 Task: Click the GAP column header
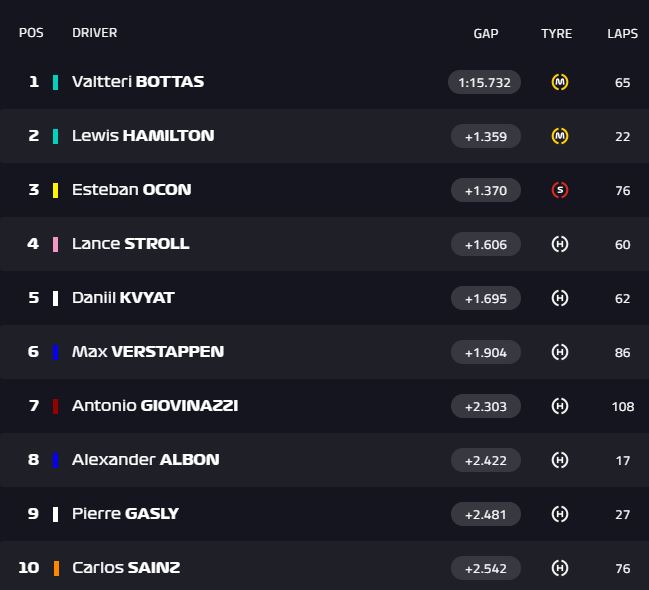pyautogui.click(x=485, y=33)
